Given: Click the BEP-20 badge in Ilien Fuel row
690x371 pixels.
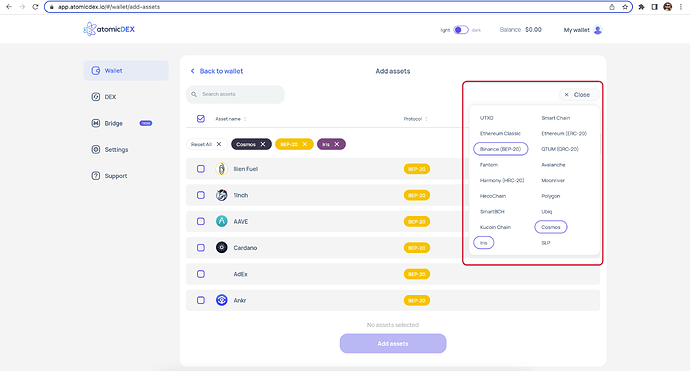Looking at the screenshot, I should point(417,169).
